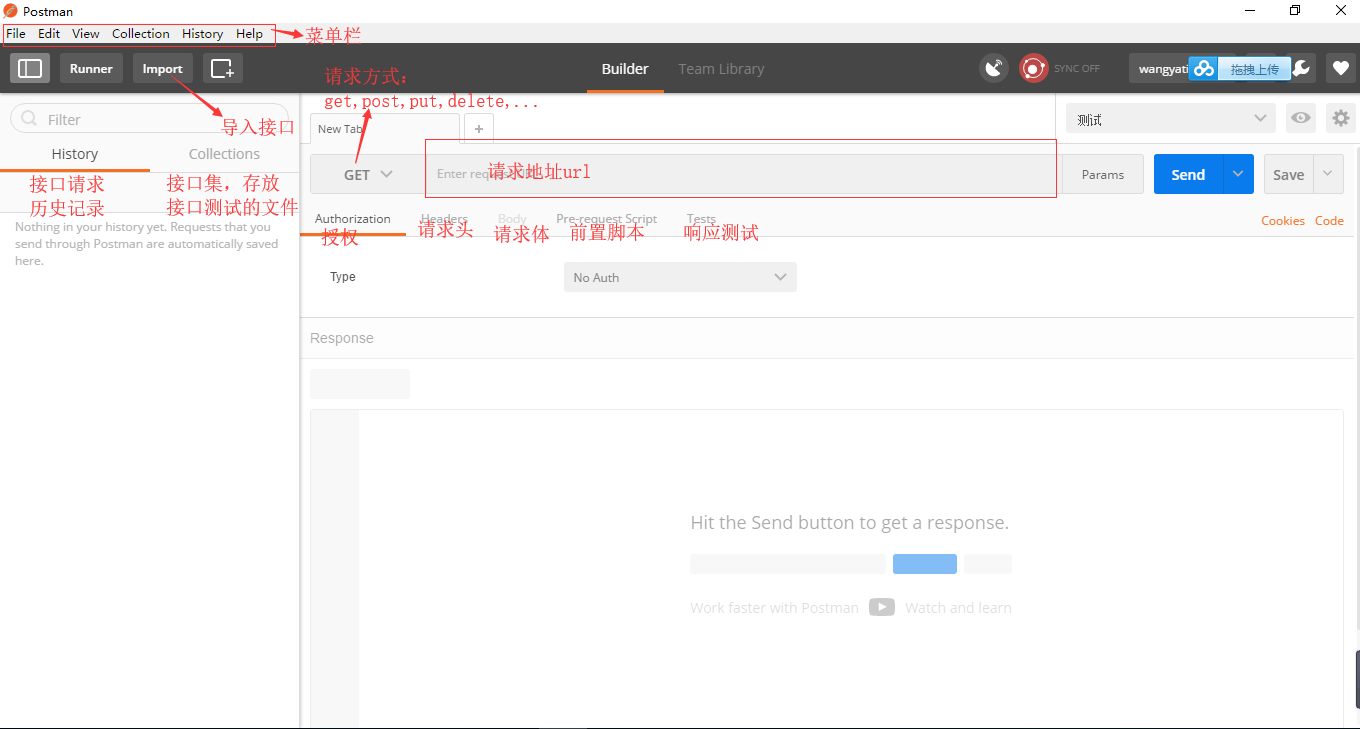Expand the Send button arrow options

(1238, 174)
